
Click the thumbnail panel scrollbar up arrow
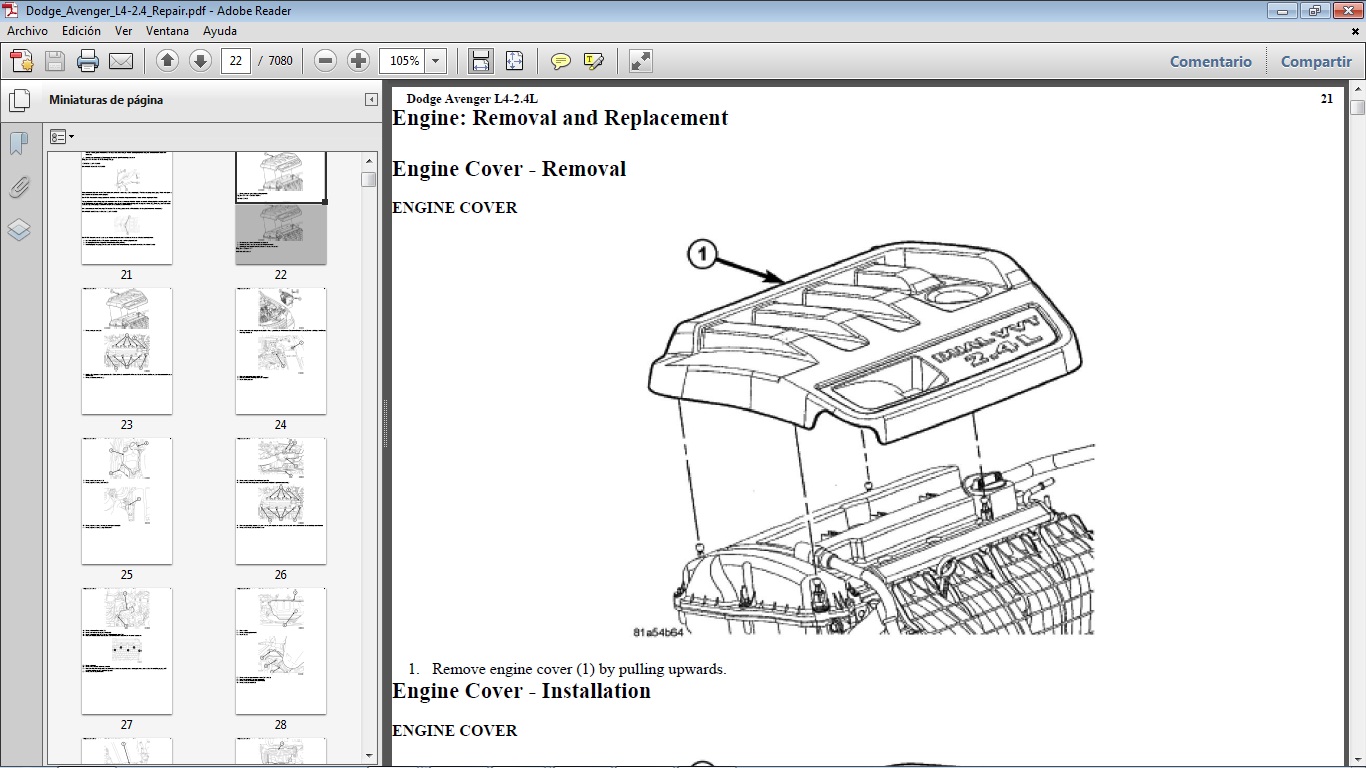click(x=369, y=161)
